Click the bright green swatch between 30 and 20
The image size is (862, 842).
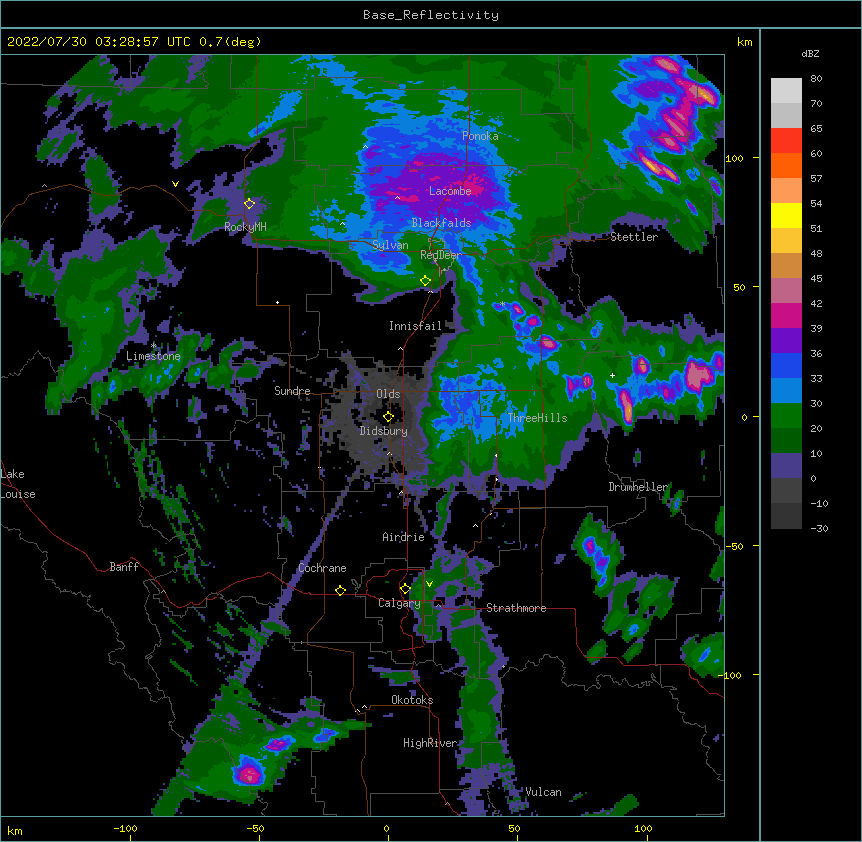[786, 416]
